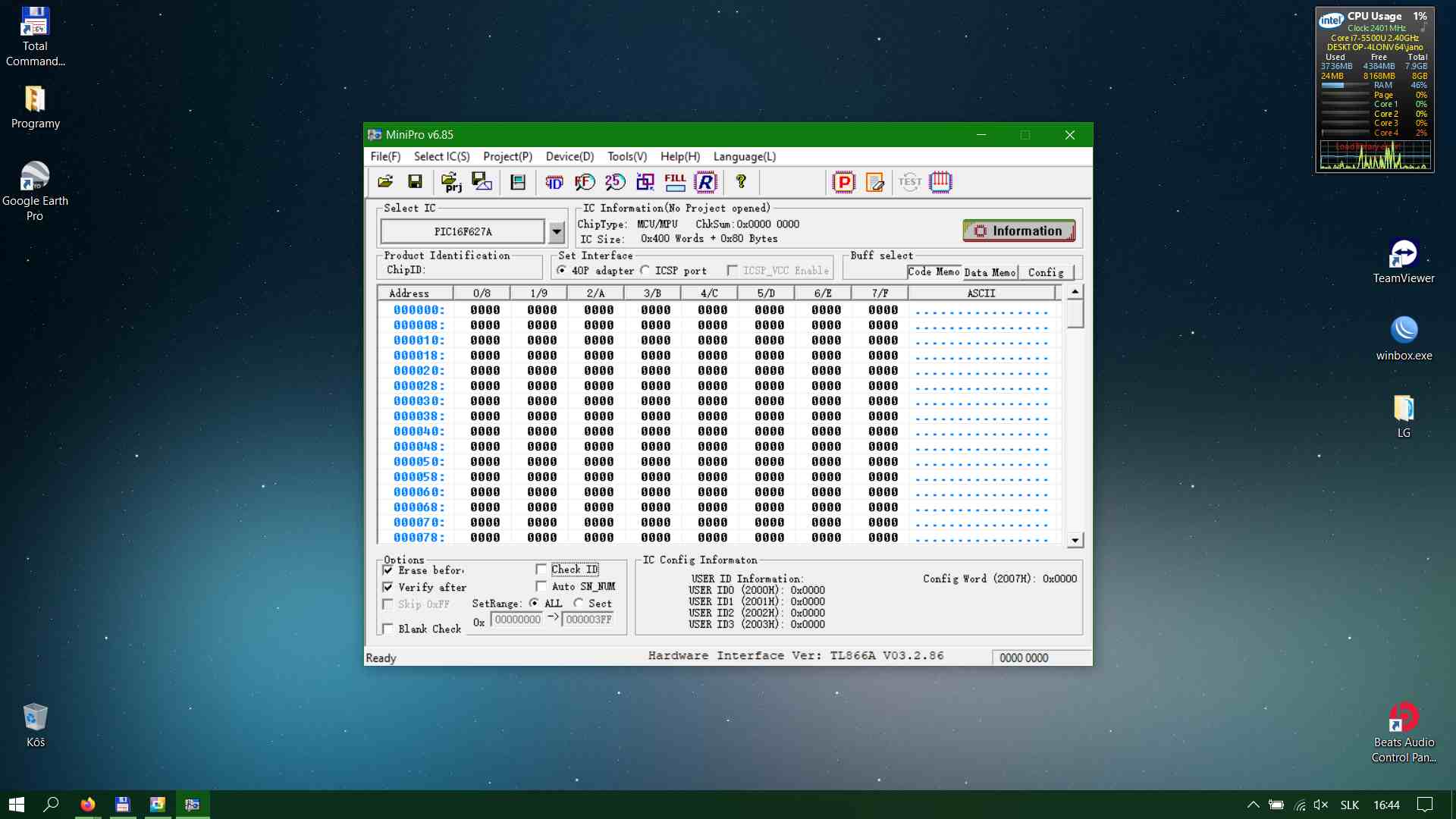Open project with the prj icon

pos(451,182)
